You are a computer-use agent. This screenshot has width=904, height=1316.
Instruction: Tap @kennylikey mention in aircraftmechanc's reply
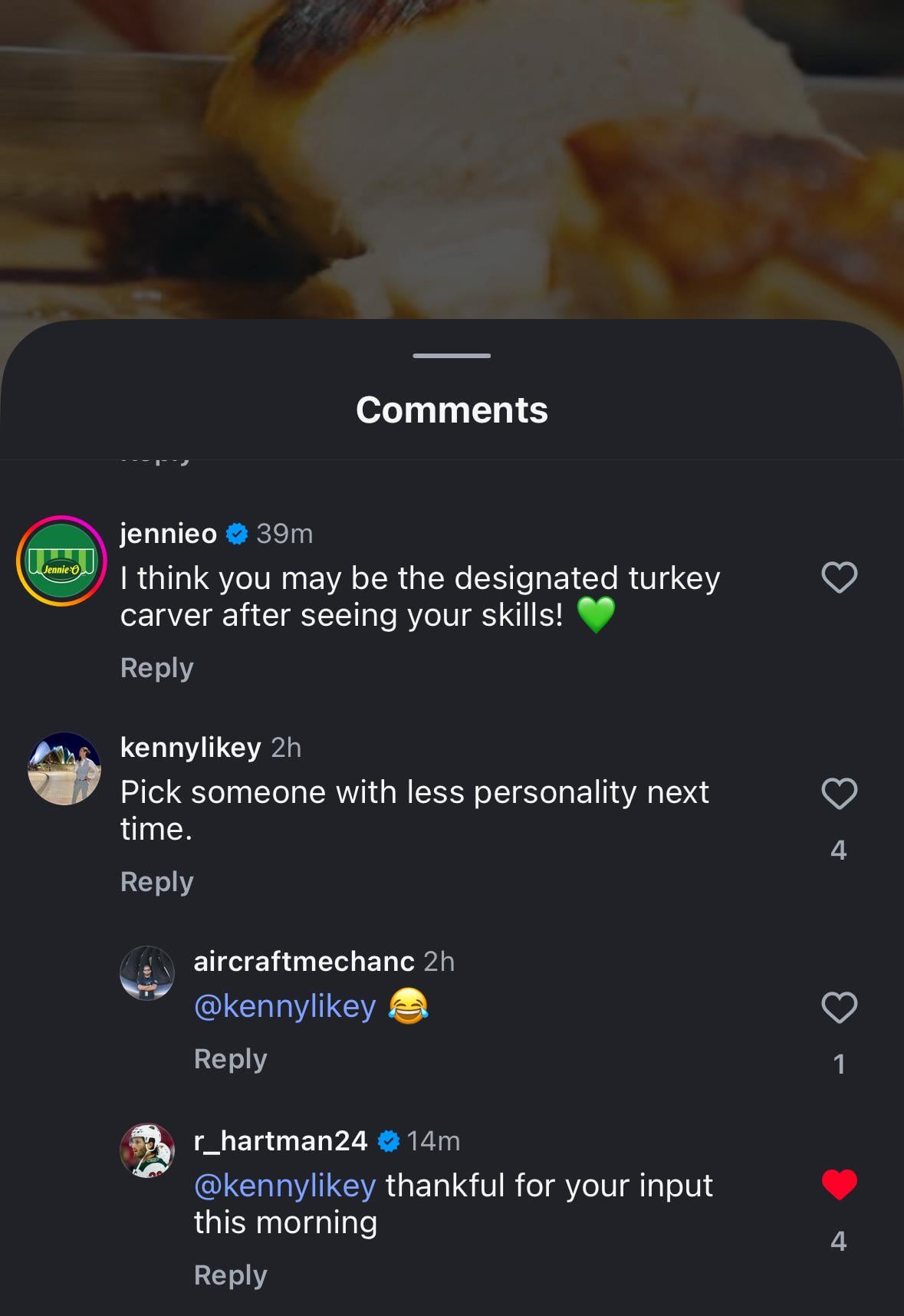[x=284, y=1006]
